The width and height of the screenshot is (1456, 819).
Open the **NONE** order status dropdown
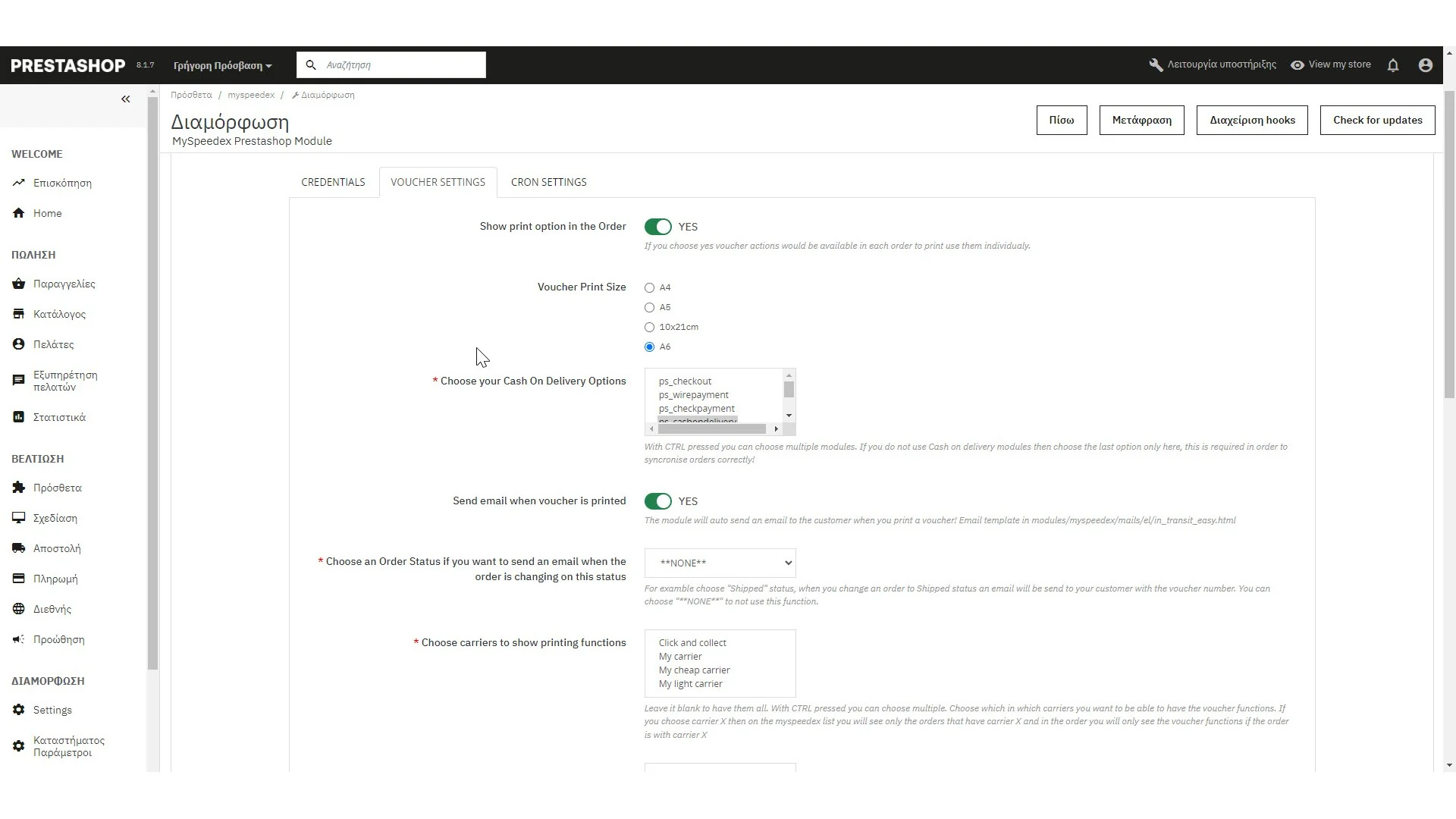(x=720, y=563)
